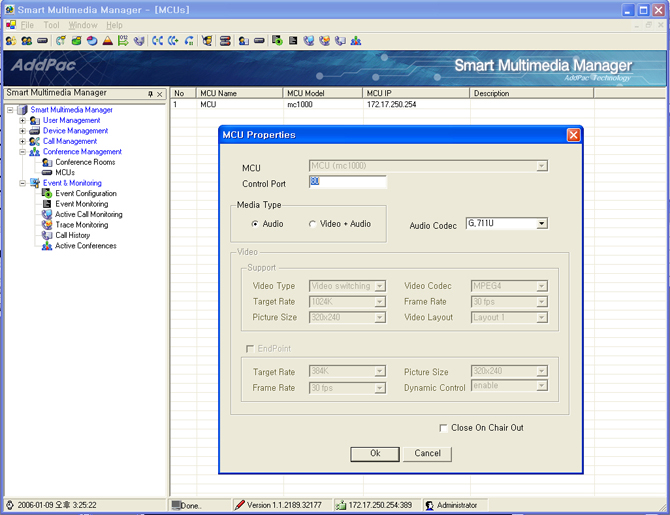Enable the Close On Chair Out checkbox
Image resolution: width=670 pixels, height=515 pixels.
pyautogui.click(x=443, y=428)
